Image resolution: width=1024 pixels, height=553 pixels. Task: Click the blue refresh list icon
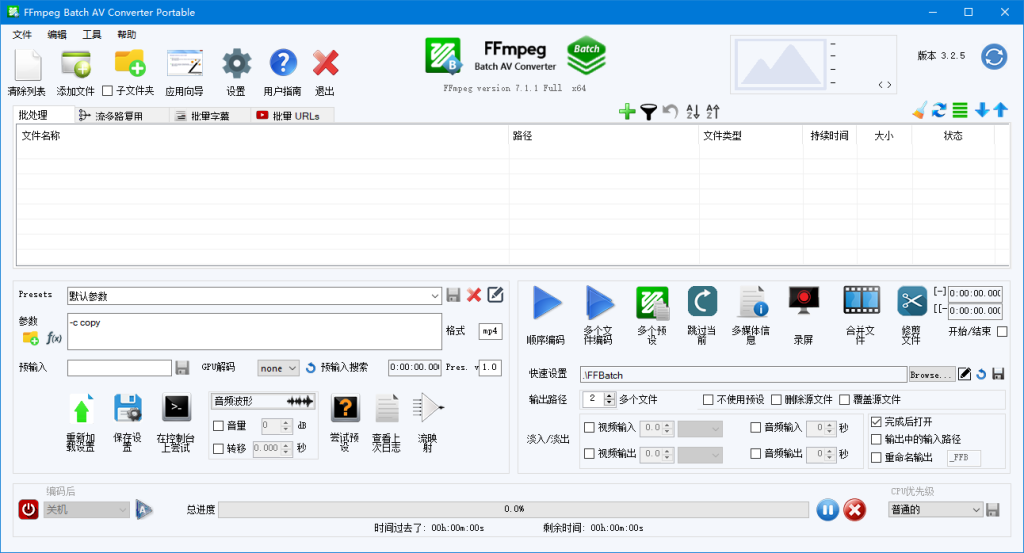pos(939,110)
